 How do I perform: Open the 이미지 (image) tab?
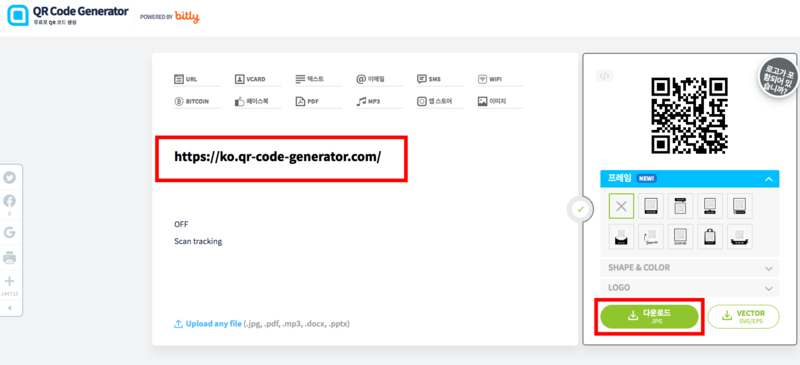[500, 102]
